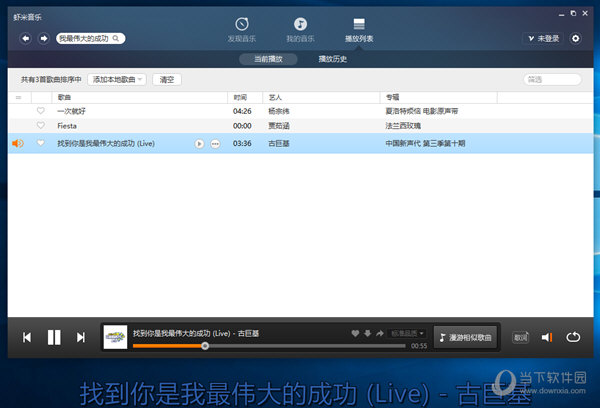Click the playback progress bar handle
The height and width of the screenshot is (408, 600).
coord(205,346)
